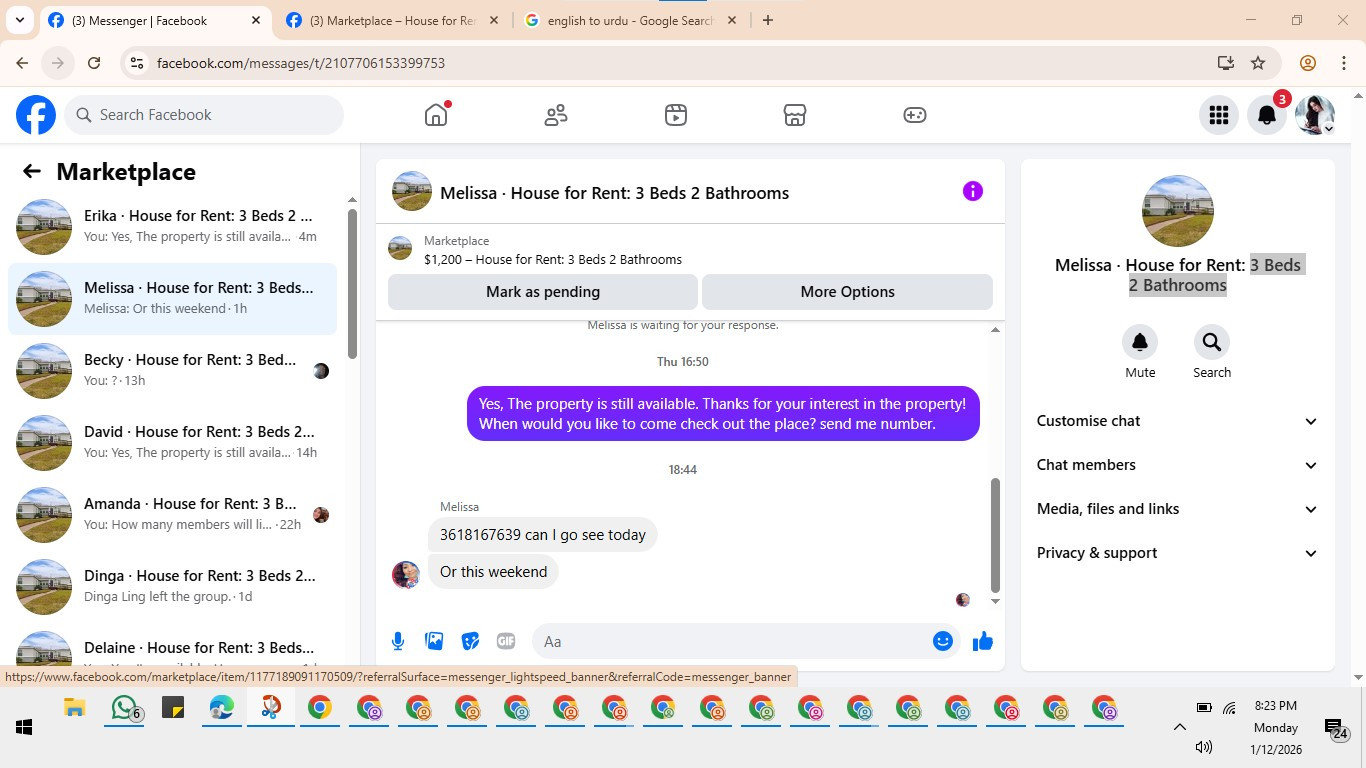Image resolution: width=1366 pixels, height=768 pixels.
Task: Click the chat scroll-down arrow
Action: 995,602
